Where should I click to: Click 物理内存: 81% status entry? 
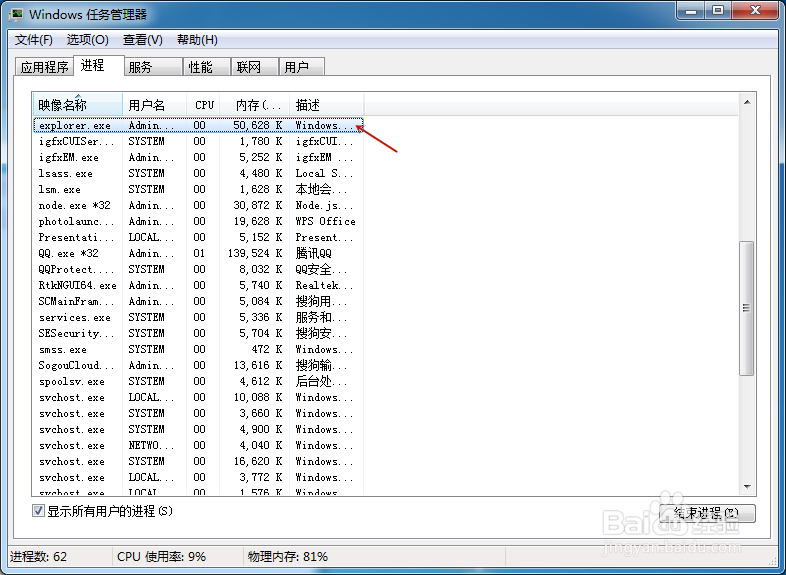(288, 556)
